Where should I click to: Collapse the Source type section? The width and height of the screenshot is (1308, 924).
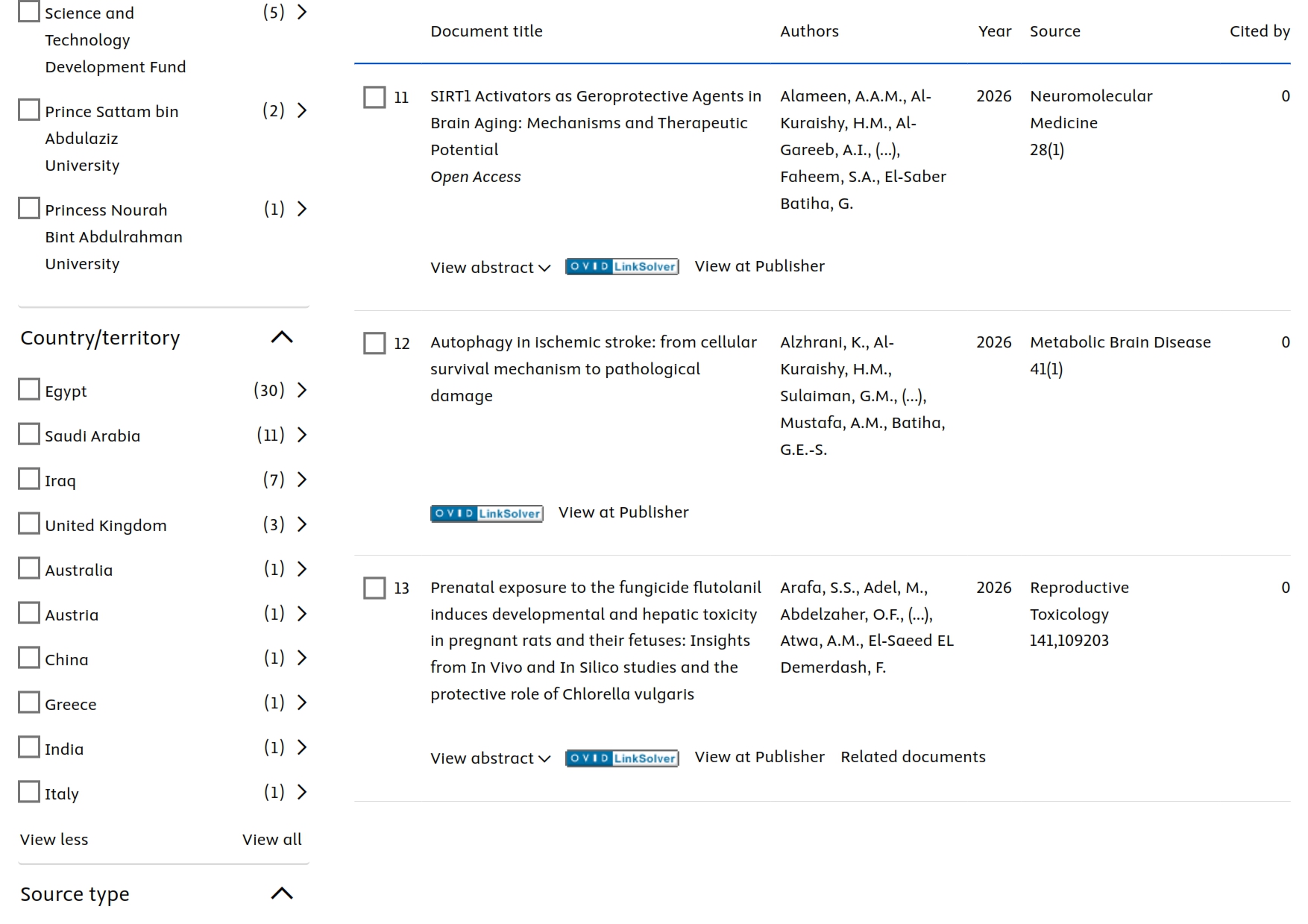282,893
